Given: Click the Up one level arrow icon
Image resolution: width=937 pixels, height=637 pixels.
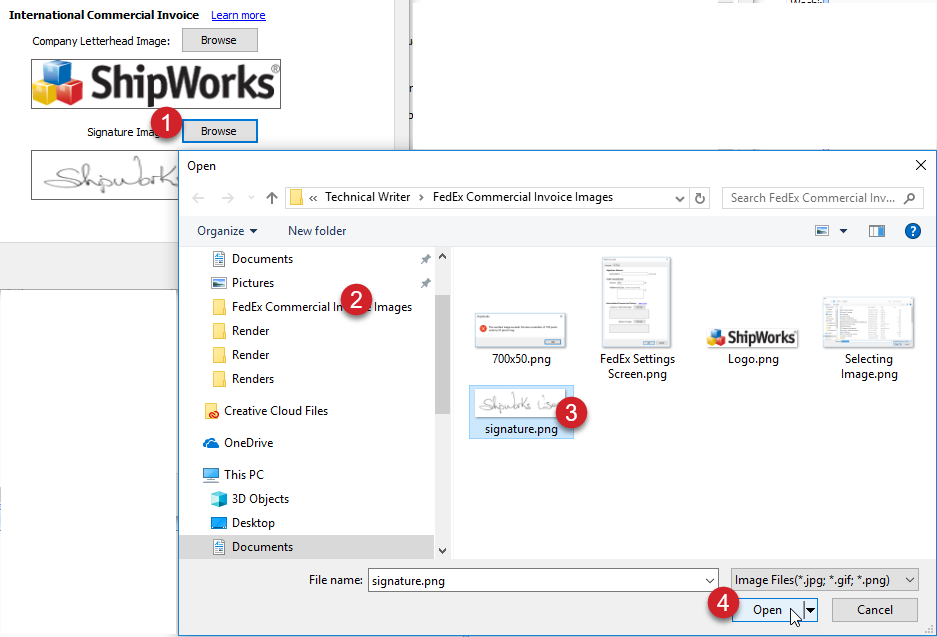Looking at the screenshot, I should tap(271, 198).
